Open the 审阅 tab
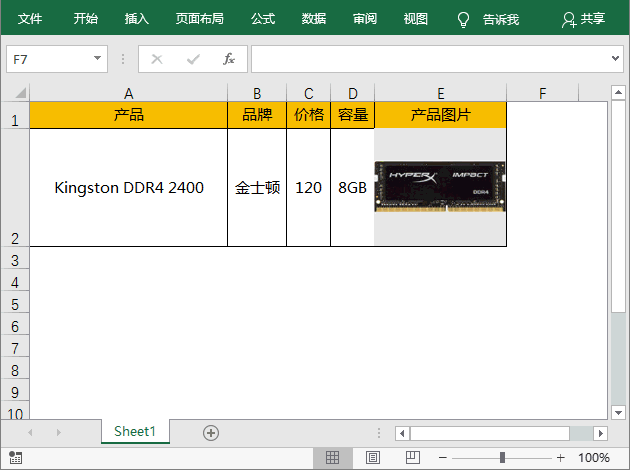The width and height of the screenshot is (630, 470). pos(365,18)
